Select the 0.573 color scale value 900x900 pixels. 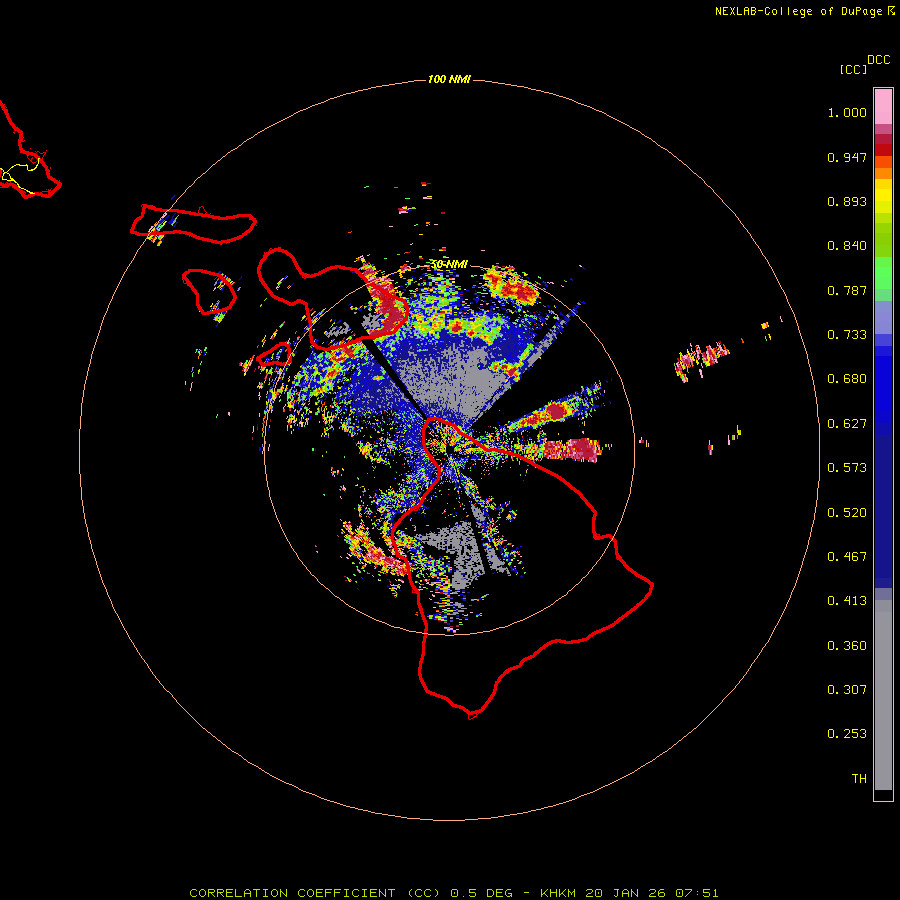pos(847,468)
